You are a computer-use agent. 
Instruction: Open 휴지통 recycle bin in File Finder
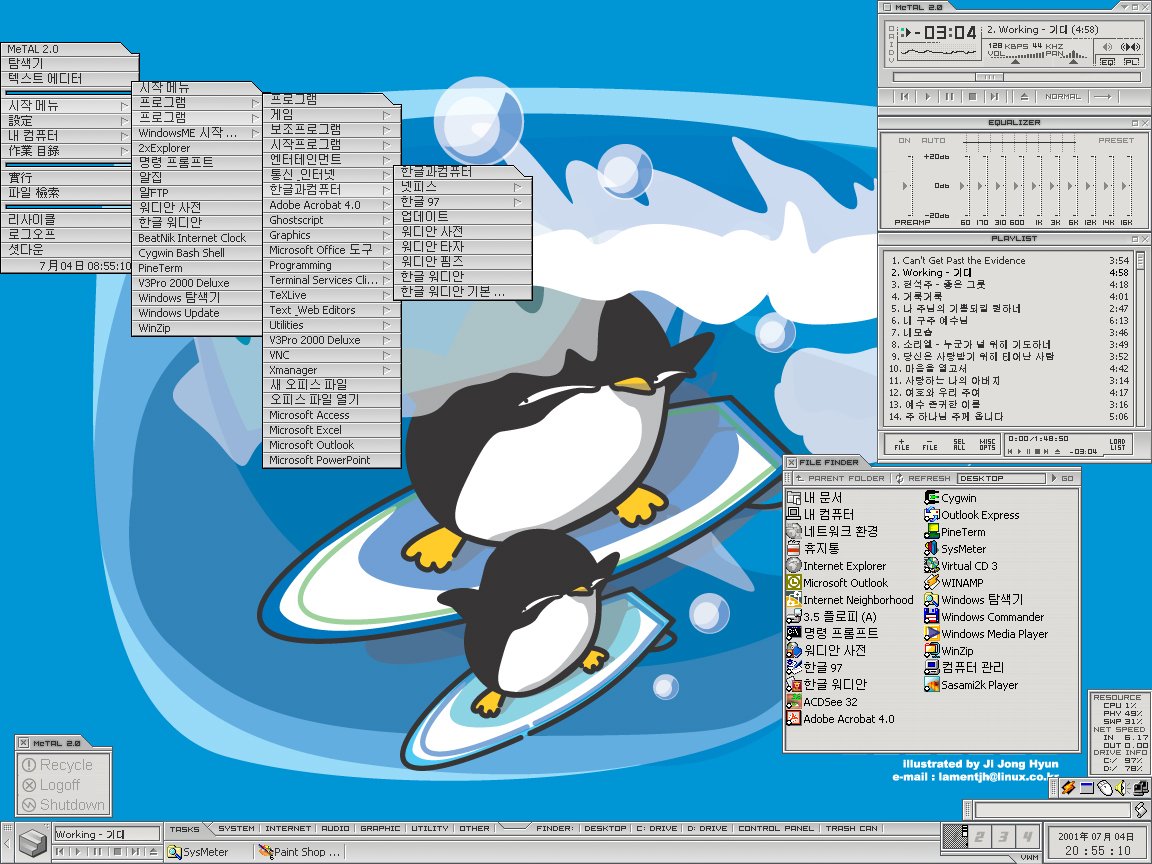813,549
